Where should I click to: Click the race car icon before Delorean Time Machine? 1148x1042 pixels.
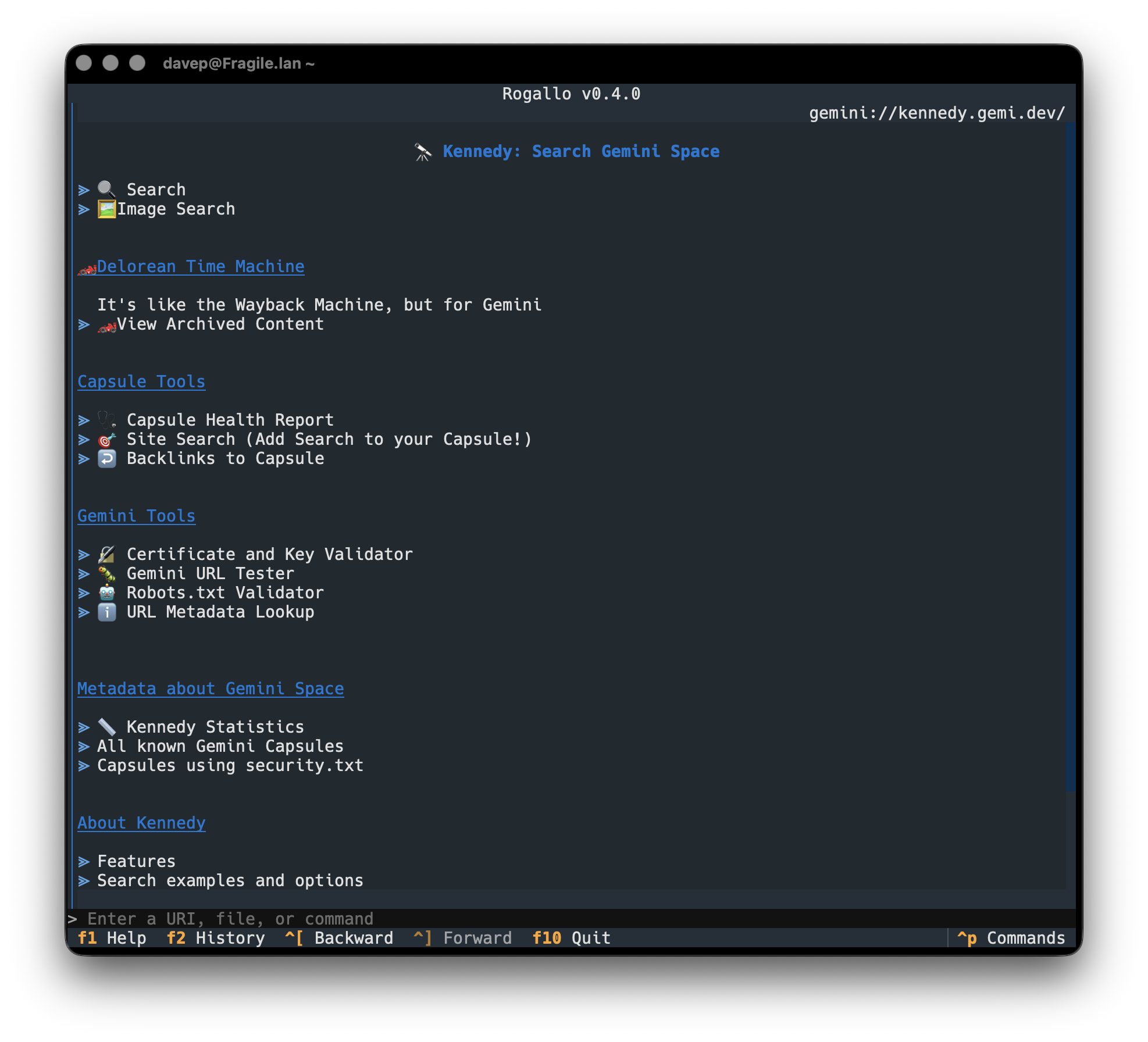pos(87,268)
